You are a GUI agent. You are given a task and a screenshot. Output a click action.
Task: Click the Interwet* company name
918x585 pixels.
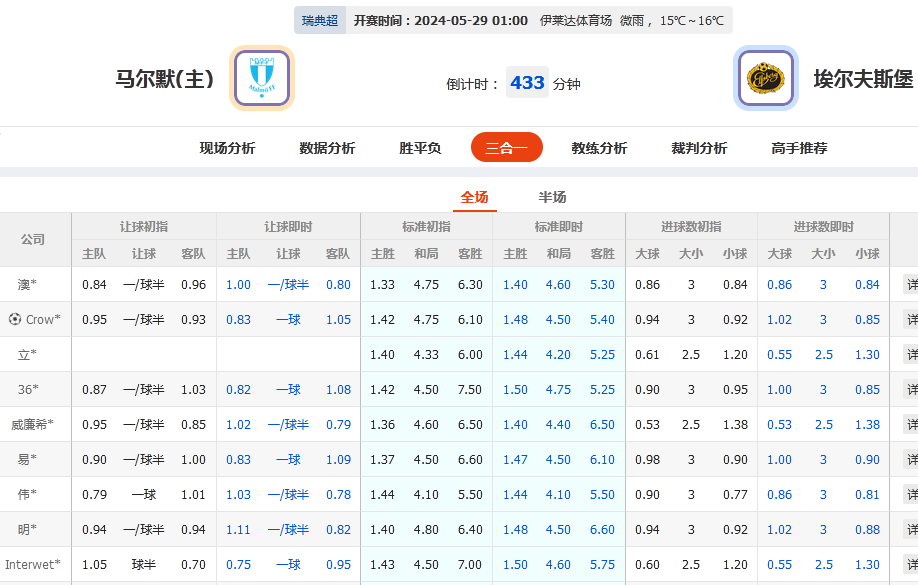(33, 565)
